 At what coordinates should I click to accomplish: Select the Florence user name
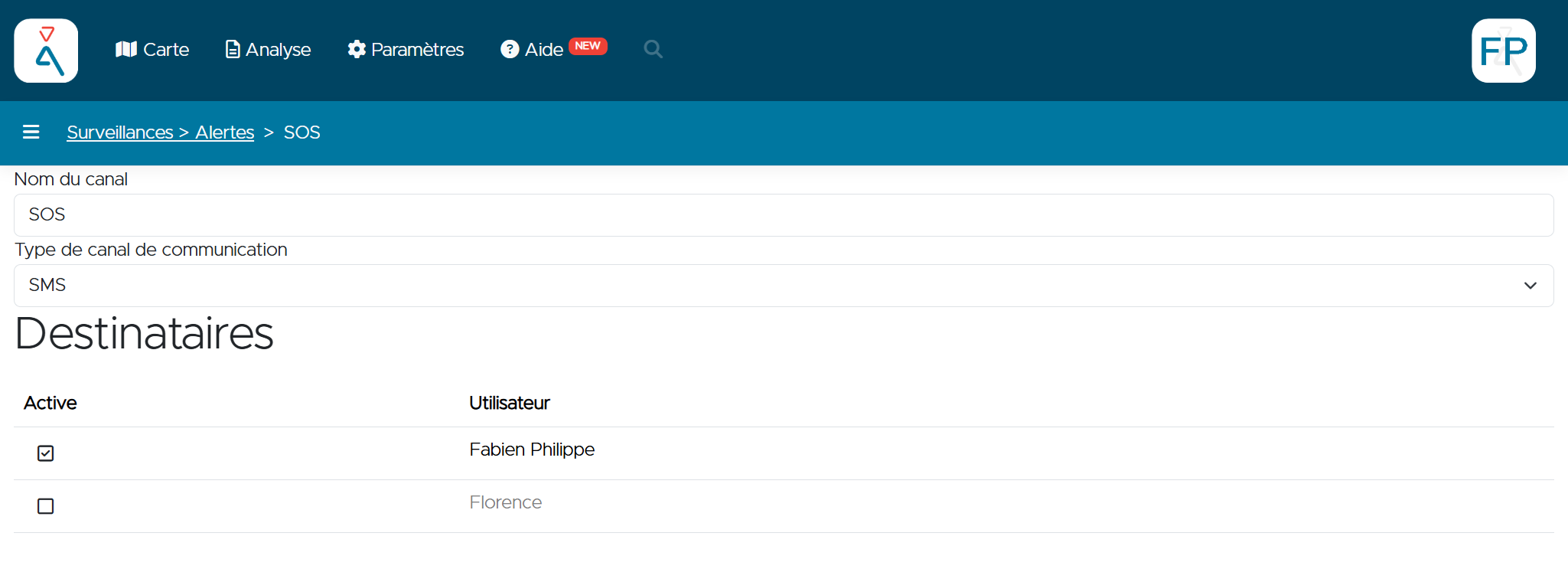(506, 502)
